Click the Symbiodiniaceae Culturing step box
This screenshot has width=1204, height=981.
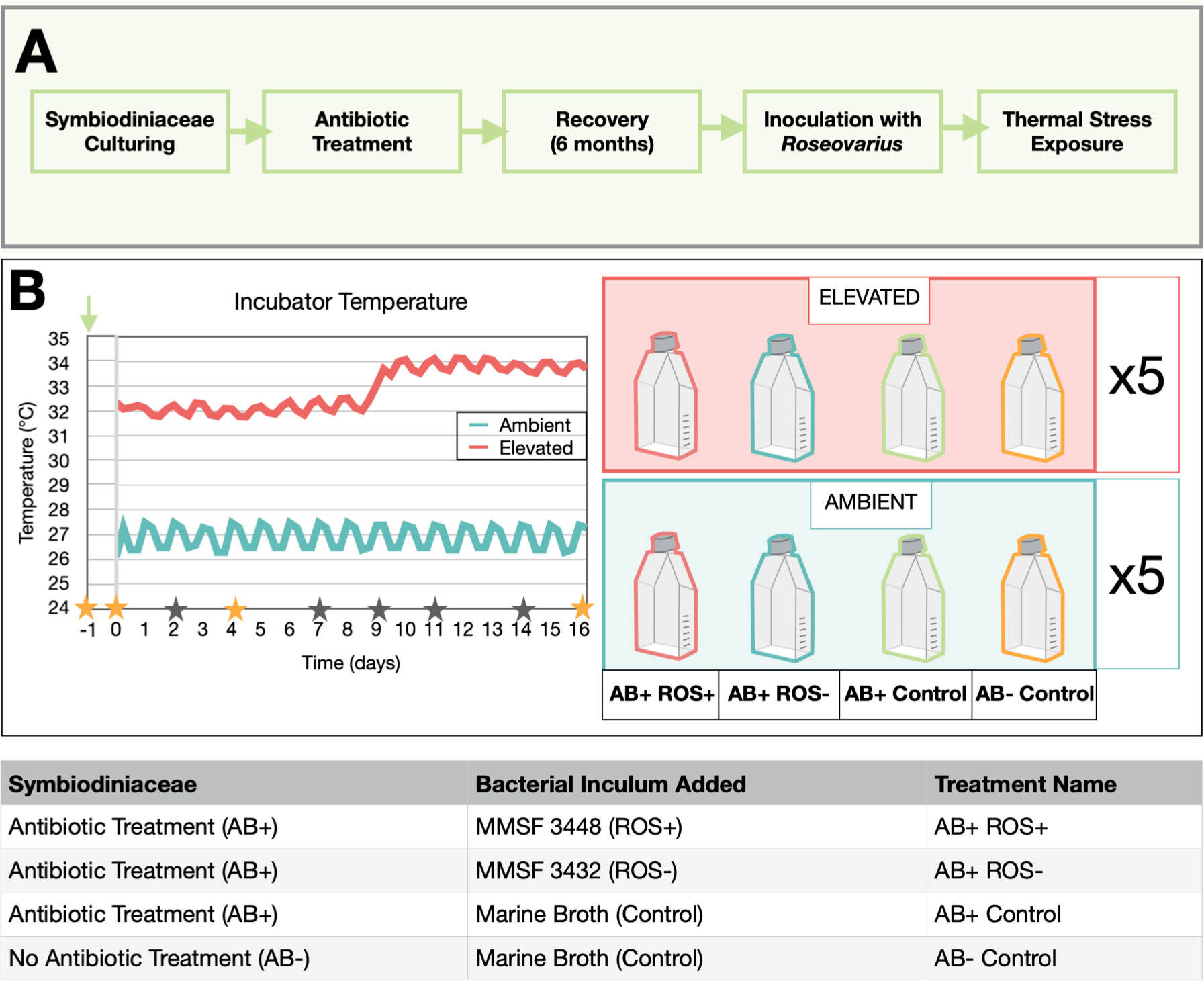[130, 132]
